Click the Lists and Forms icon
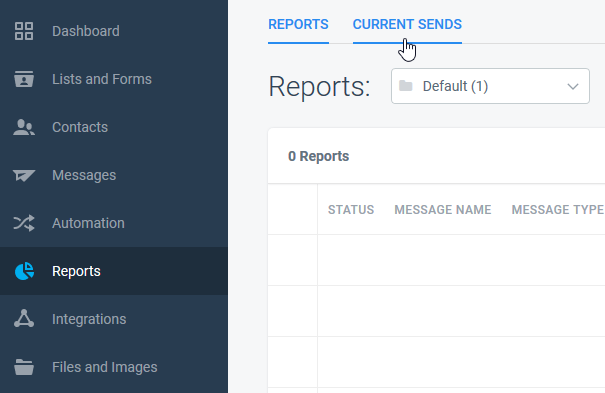The height and width of the screenshot is (393, 605). [x=24, y=79]
